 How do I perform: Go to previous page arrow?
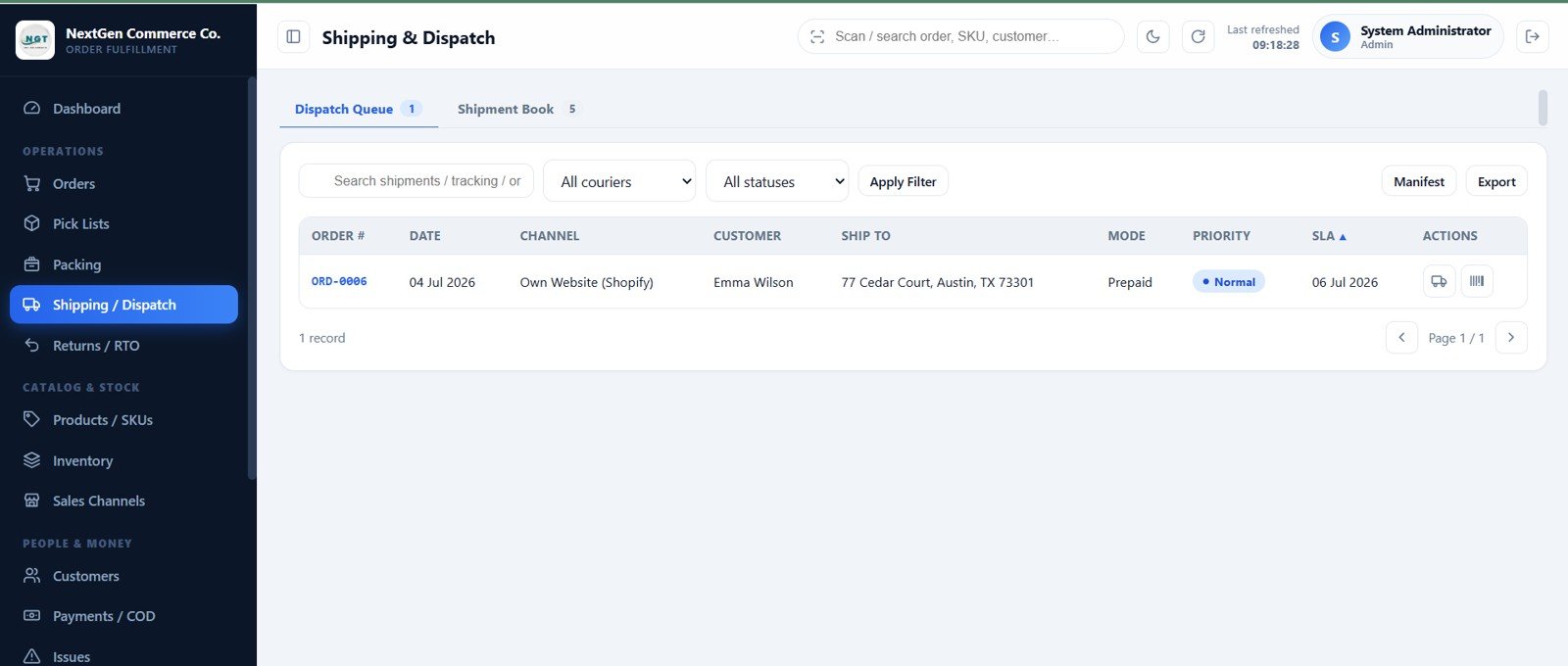coord(1401,338)
